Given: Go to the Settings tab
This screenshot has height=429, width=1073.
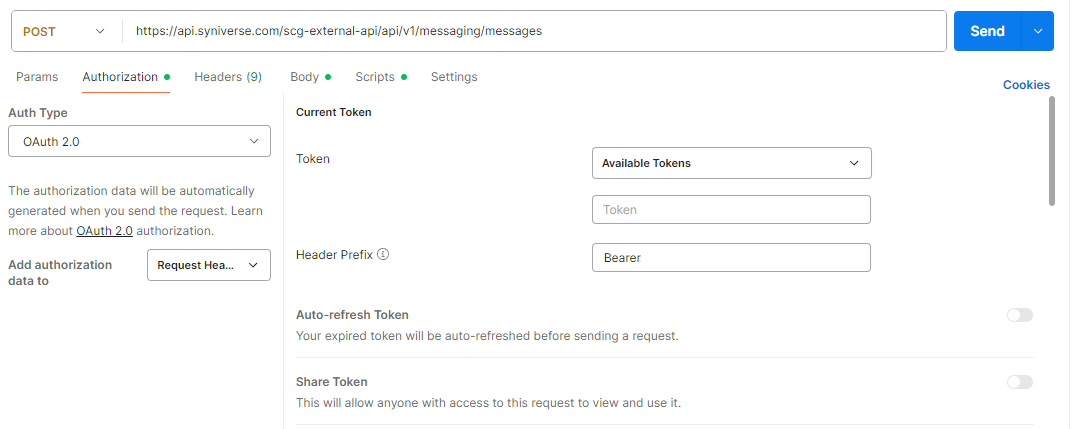Looking at the screenshot, I should pos(454,77).
